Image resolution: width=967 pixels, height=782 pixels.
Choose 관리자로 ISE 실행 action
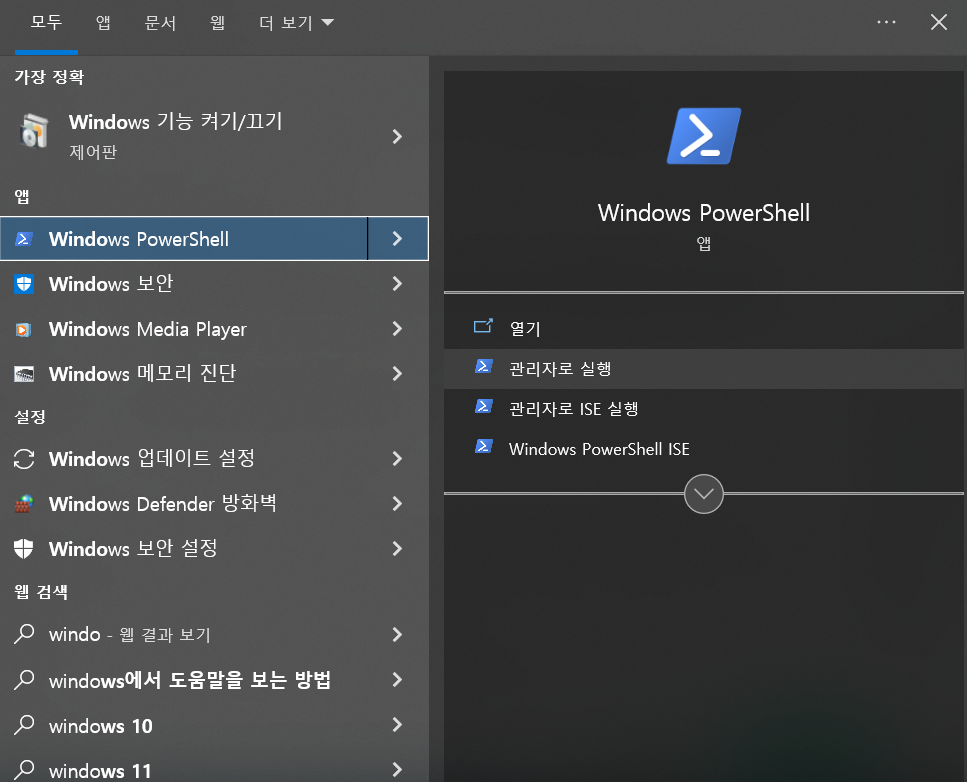click(x=704, y=409)
